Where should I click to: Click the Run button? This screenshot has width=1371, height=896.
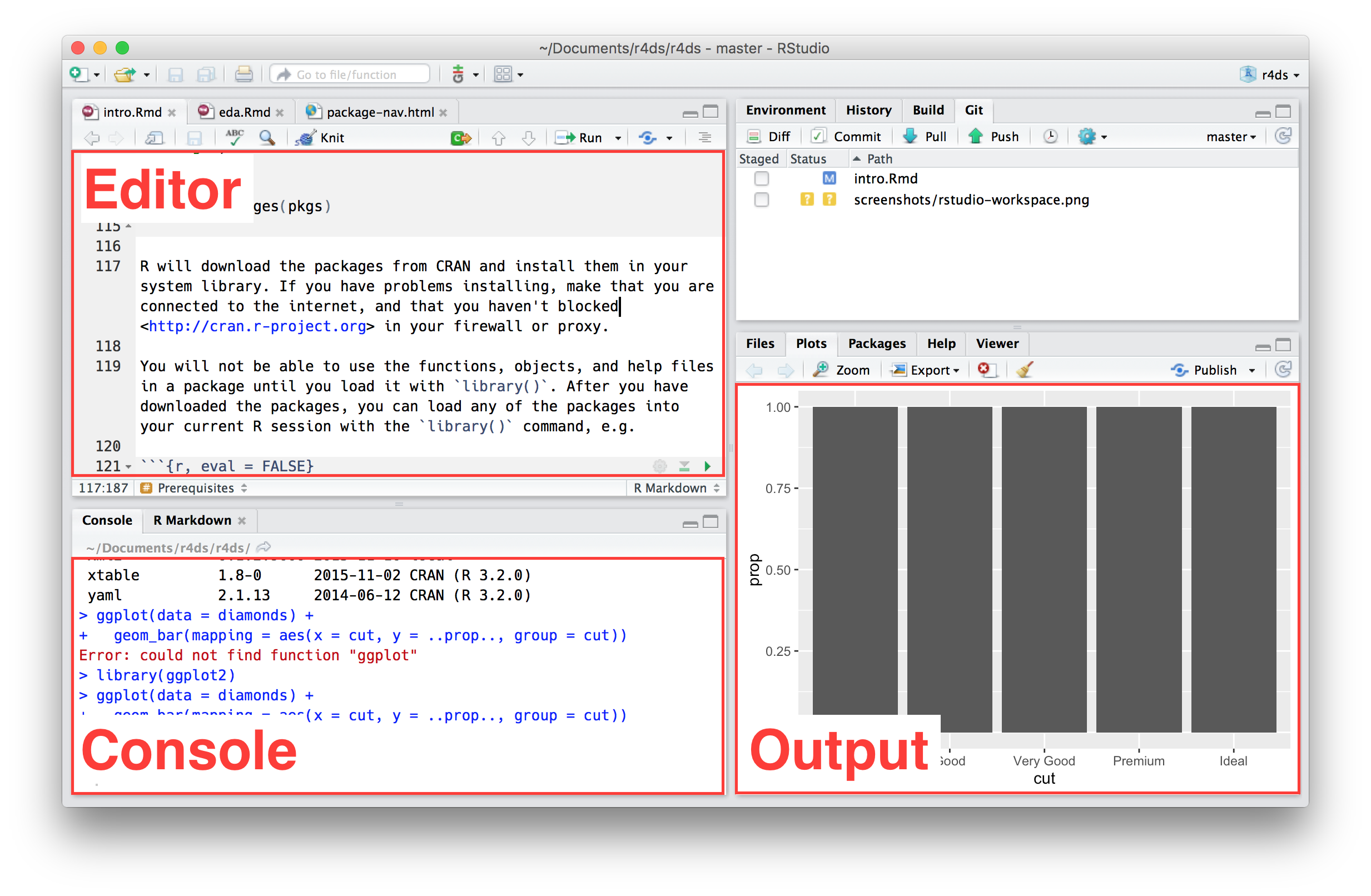click(x=578, y=138)
